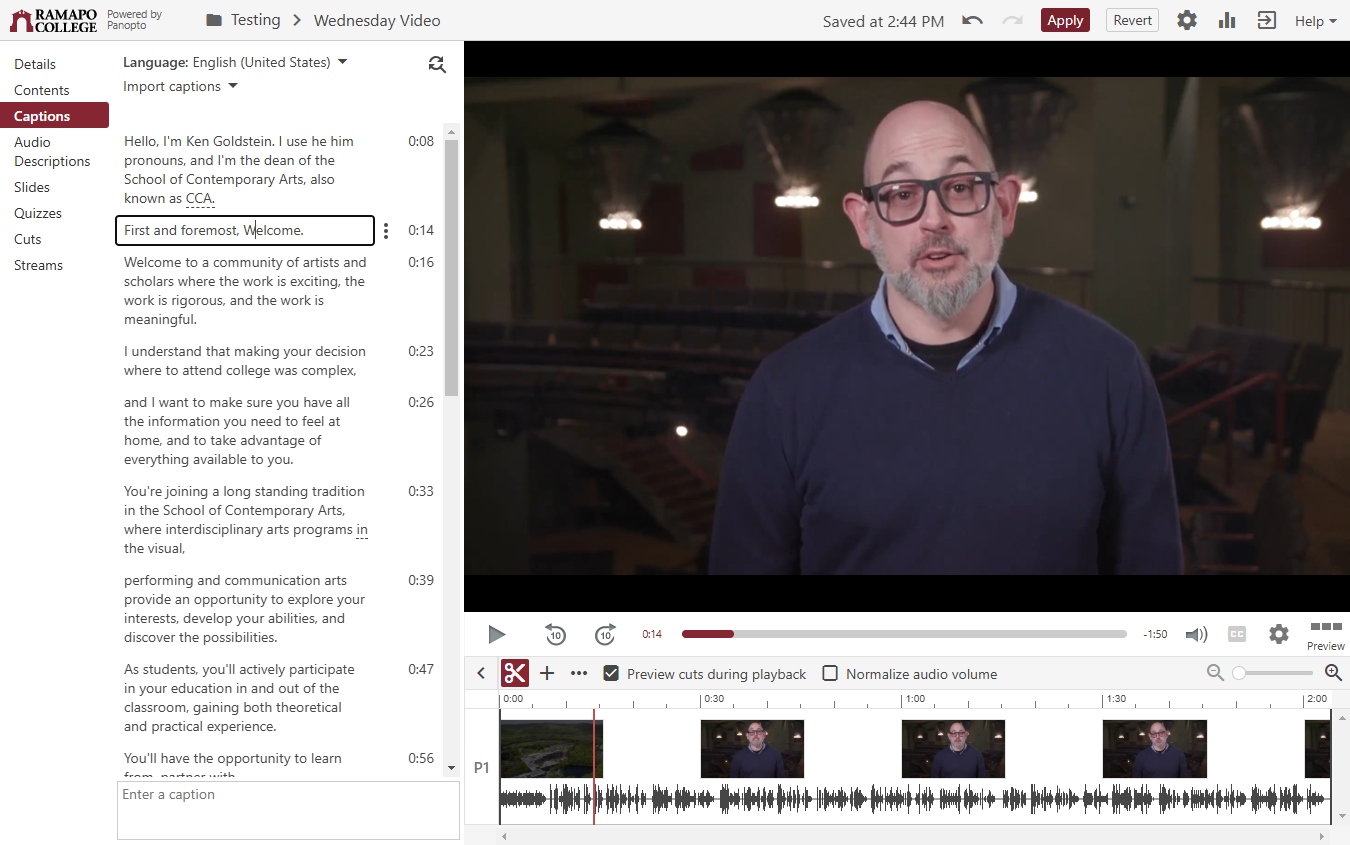Click the 0:08 caption timestamp
1350x845 pixels.
(x=421, y=141)
